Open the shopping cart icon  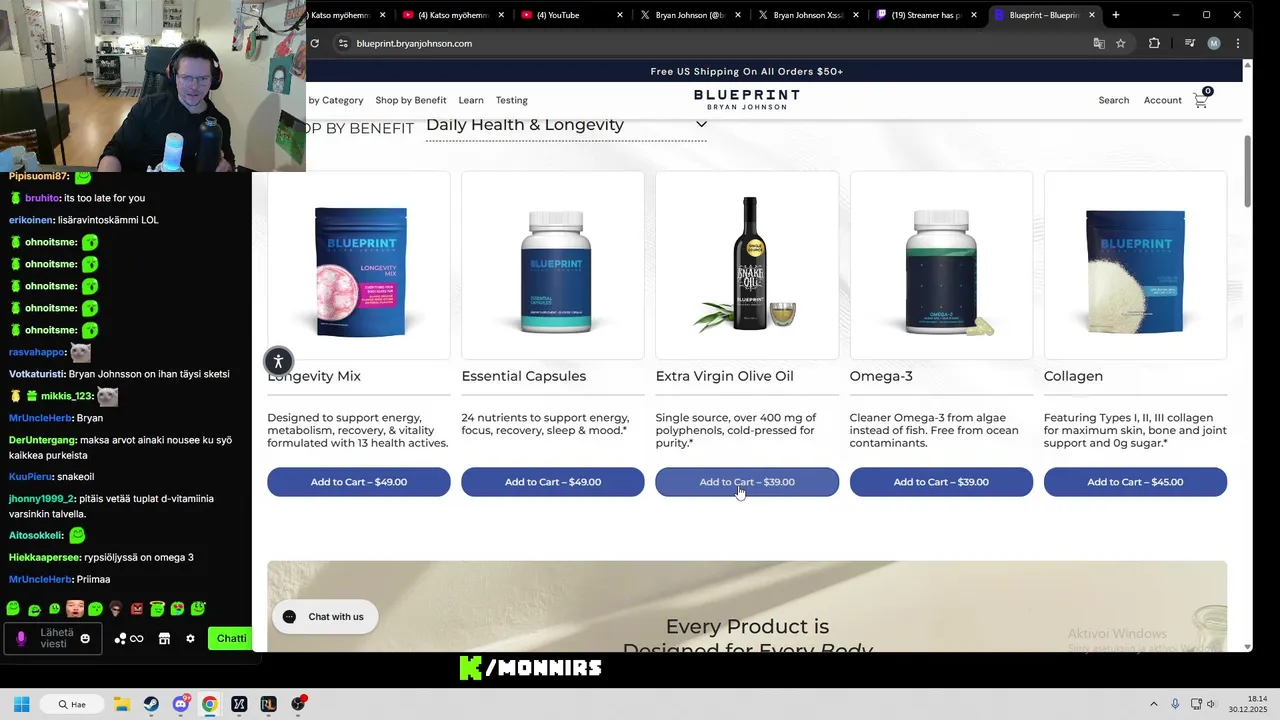point(1201,100)
